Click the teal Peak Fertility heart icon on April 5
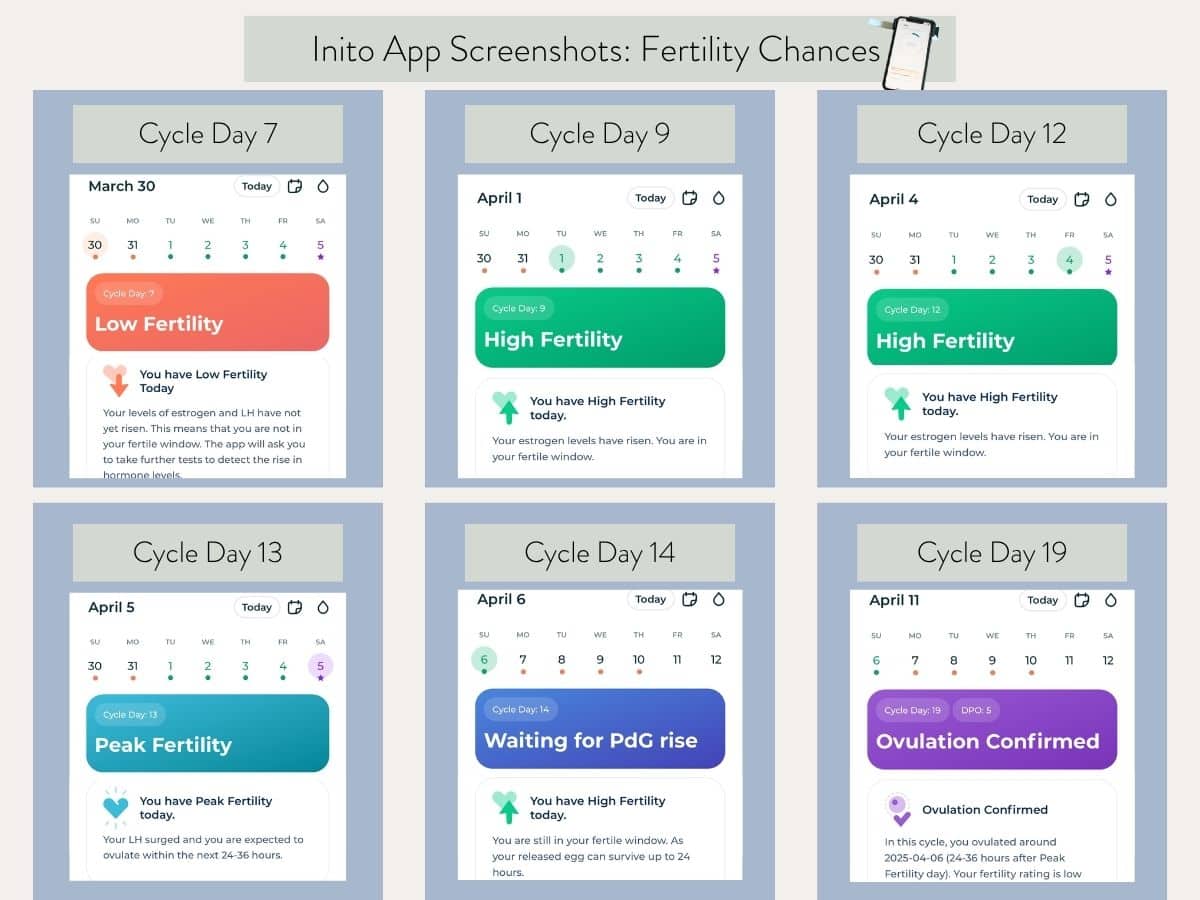Screen dimensions: 1200x900 (115, 804)
